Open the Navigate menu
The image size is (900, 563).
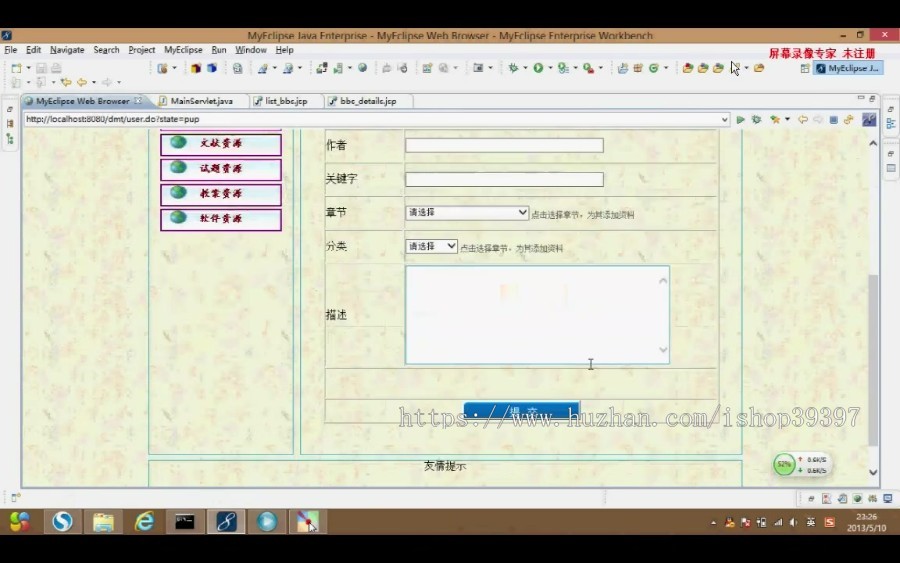[67, 50]
